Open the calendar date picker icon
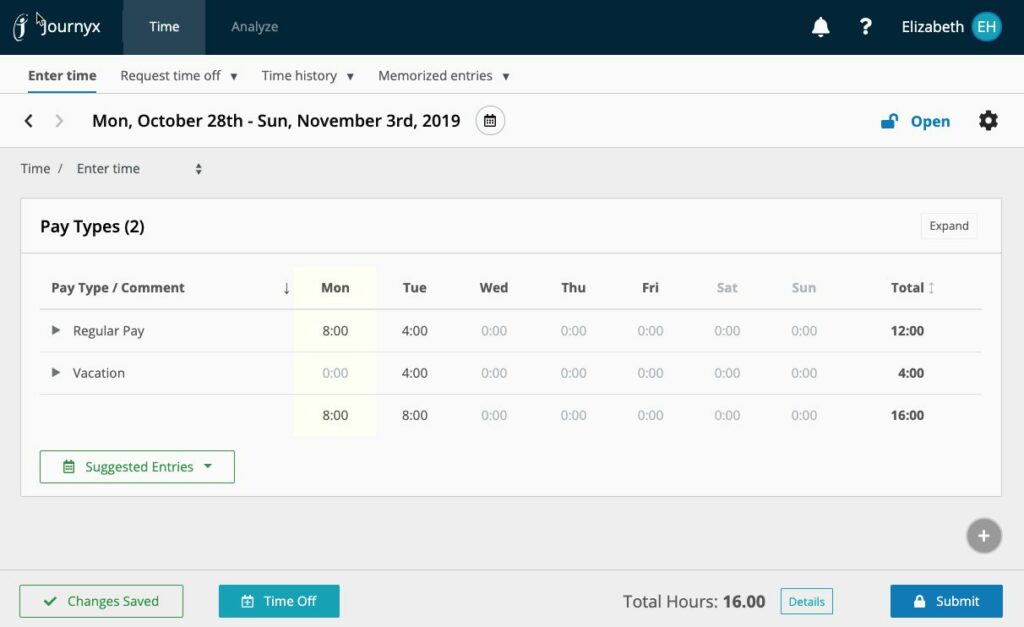 click(489, 119)
